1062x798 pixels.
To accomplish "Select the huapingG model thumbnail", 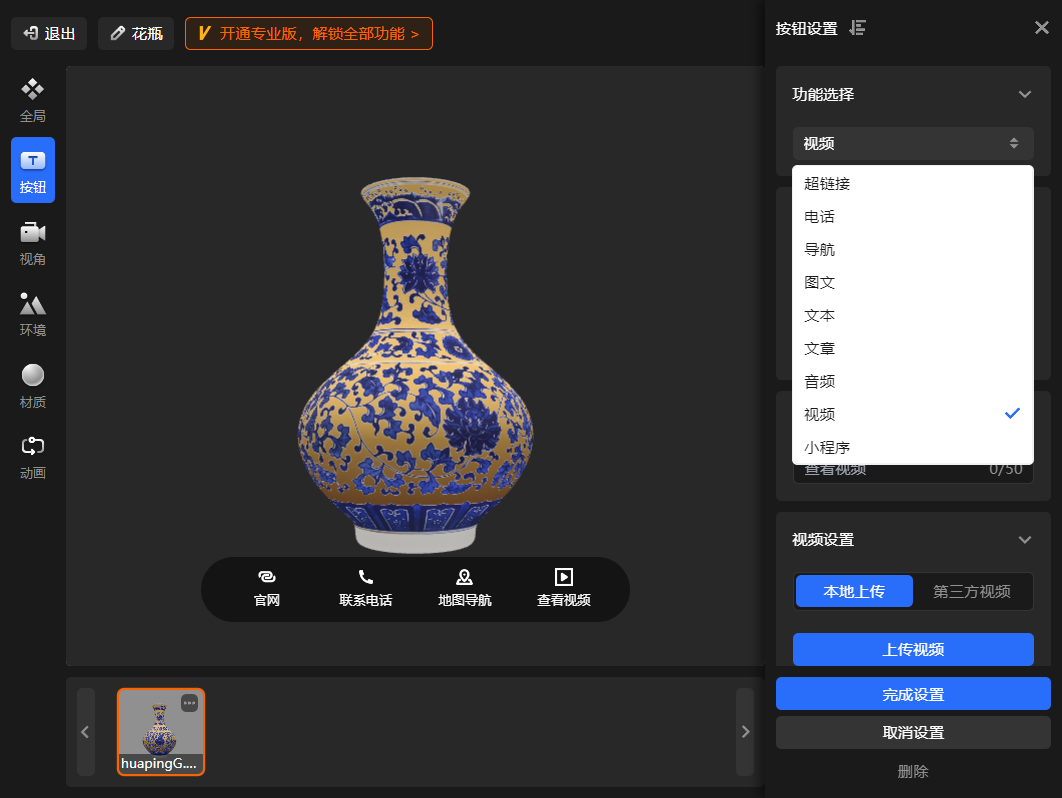I will coord(161,730).
